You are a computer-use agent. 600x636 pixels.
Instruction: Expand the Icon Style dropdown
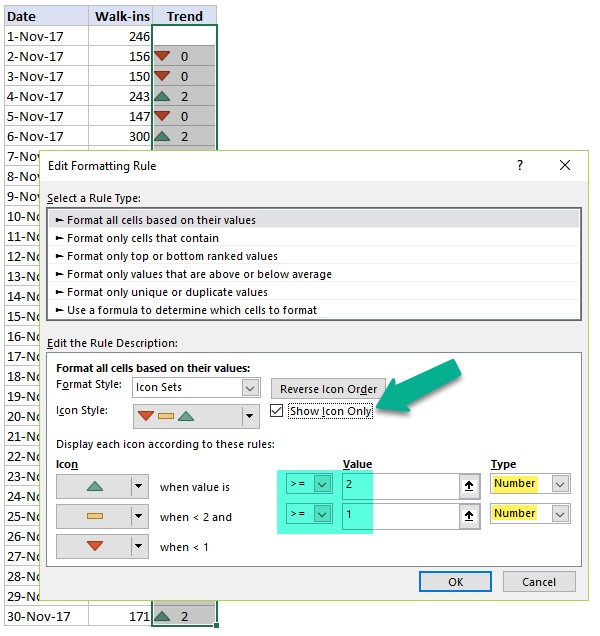point(249,415)
